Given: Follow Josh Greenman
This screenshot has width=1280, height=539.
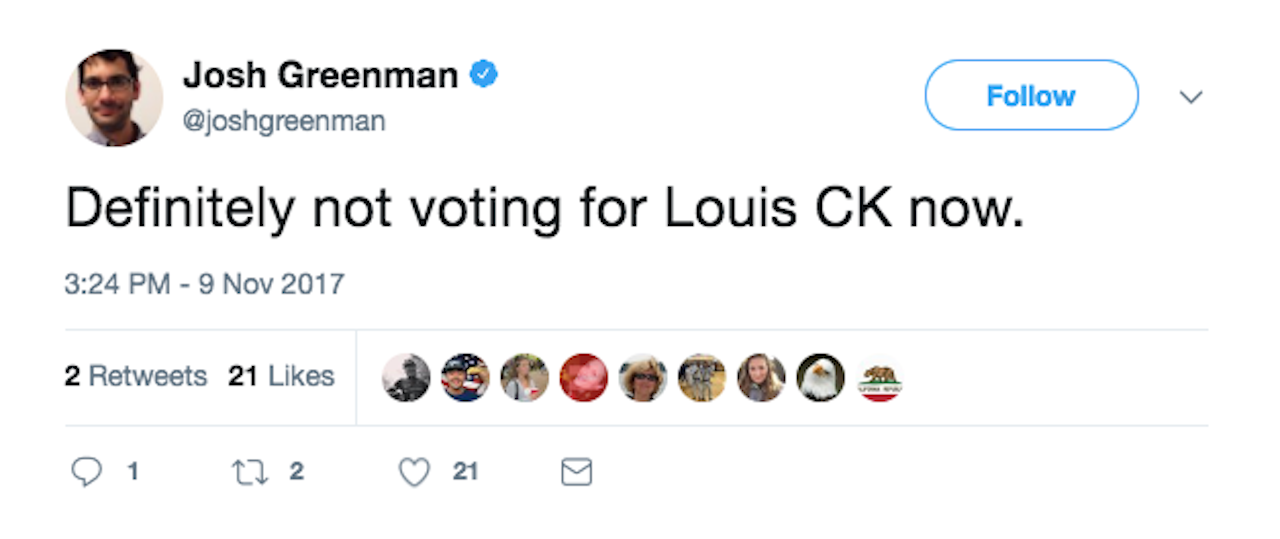Looking at the screenshot, I should tap(1031, 96).
